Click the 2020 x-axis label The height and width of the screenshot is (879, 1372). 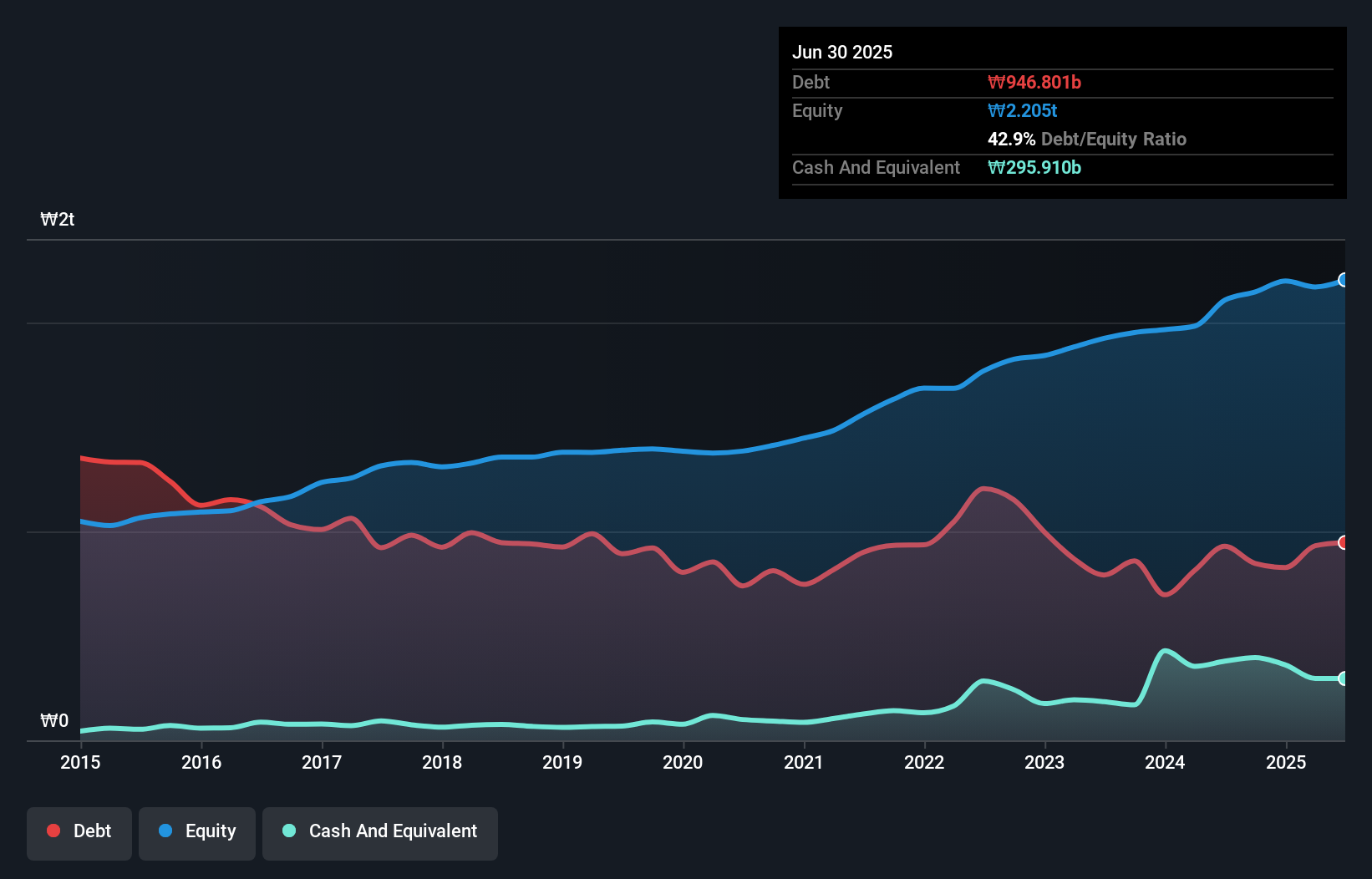(683, 762)
